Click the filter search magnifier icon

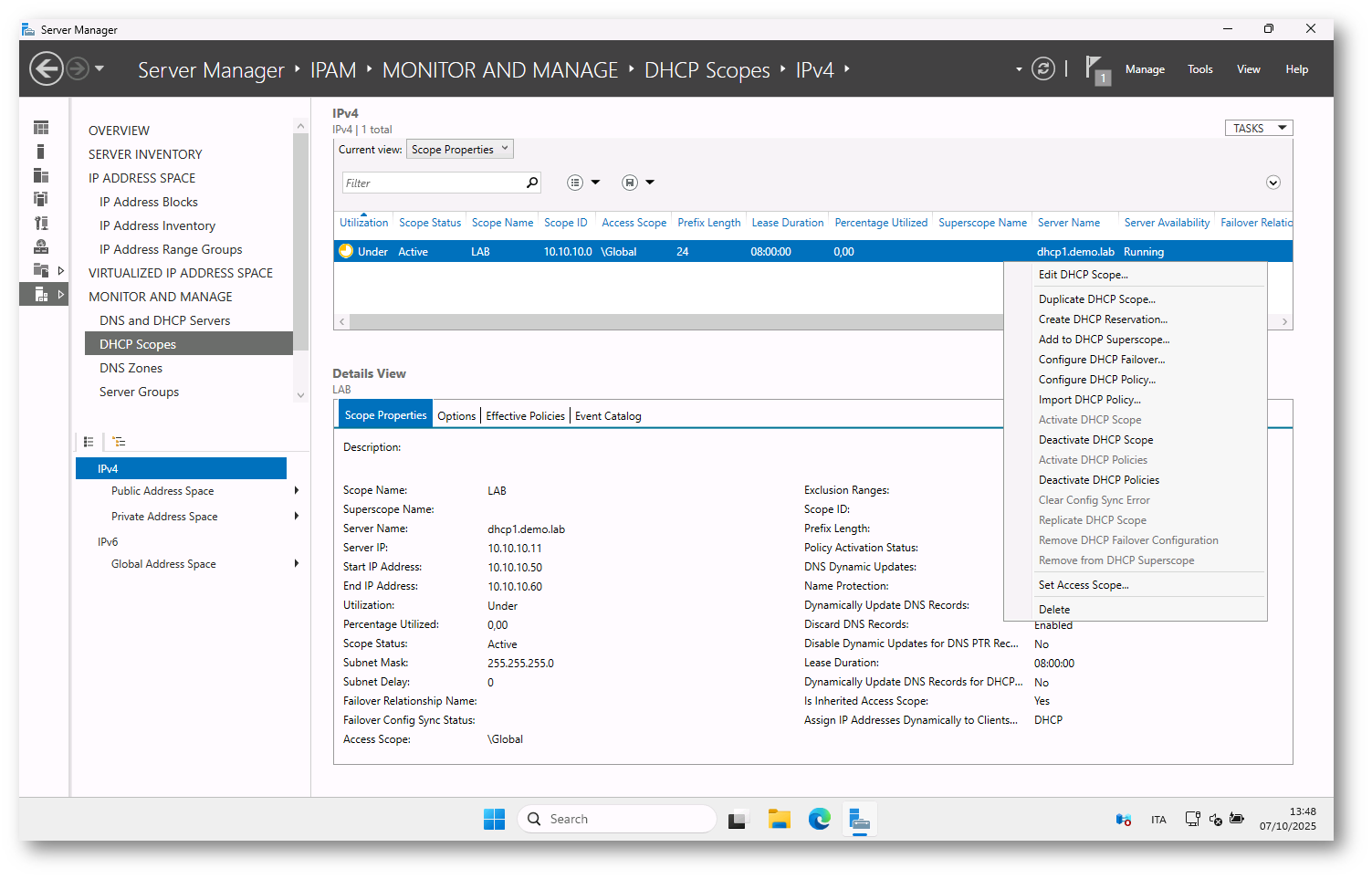(532, 183)
